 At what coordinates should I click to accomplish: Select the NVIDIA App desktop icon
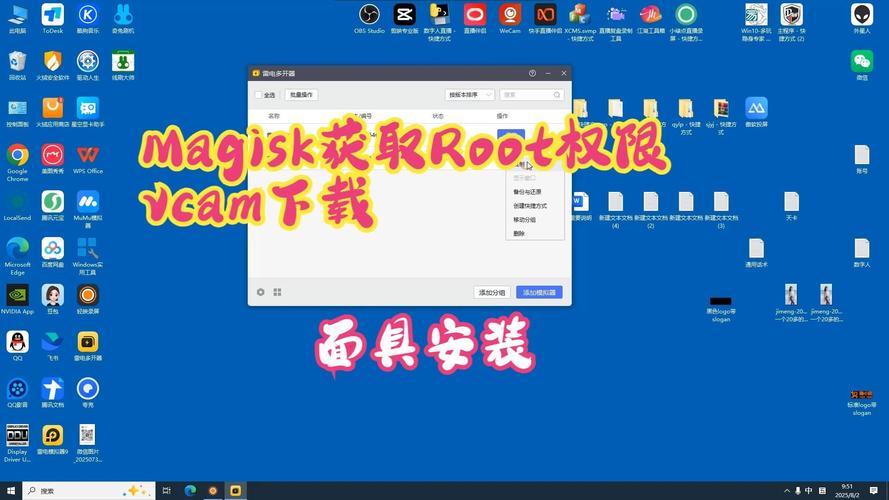(18, 299)
